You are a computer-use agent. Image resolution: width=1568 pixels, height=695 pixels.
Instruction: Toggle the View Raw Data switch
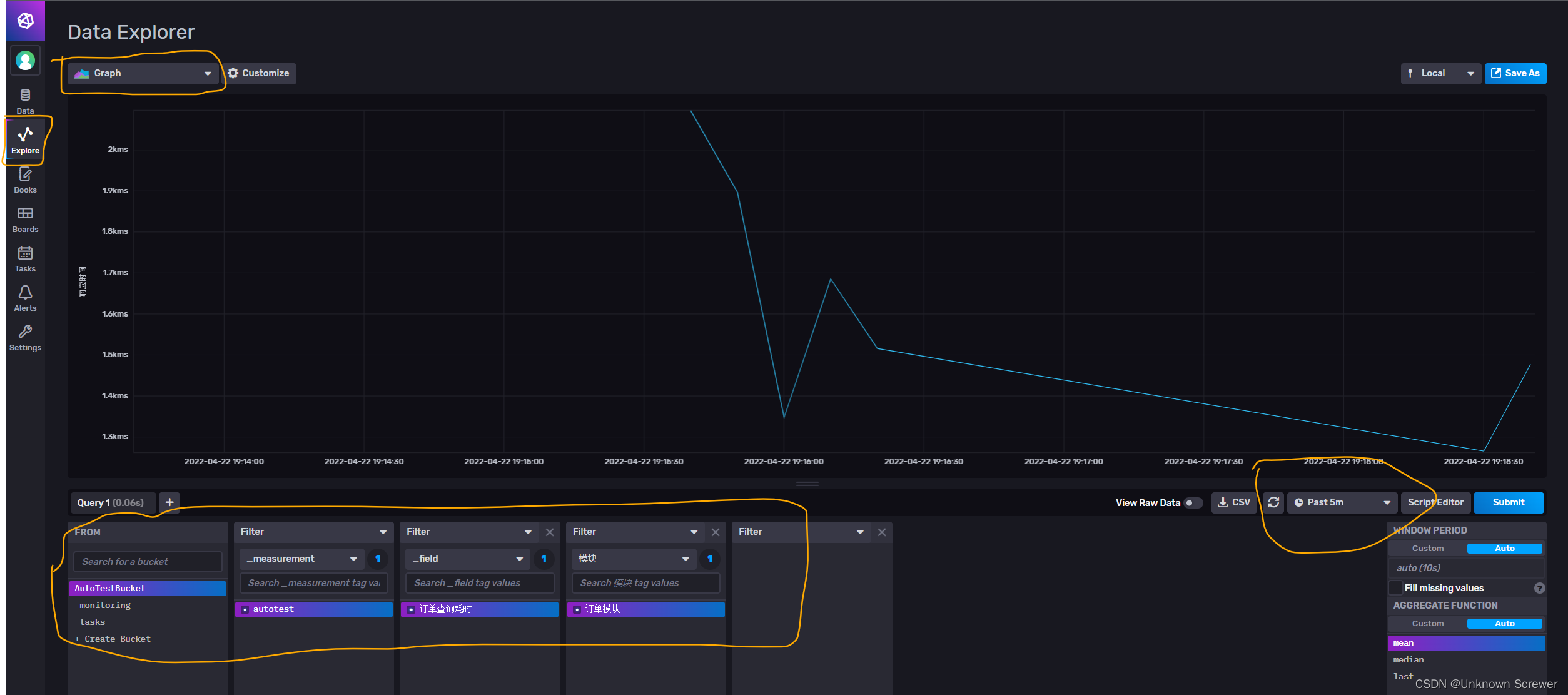1193,503
